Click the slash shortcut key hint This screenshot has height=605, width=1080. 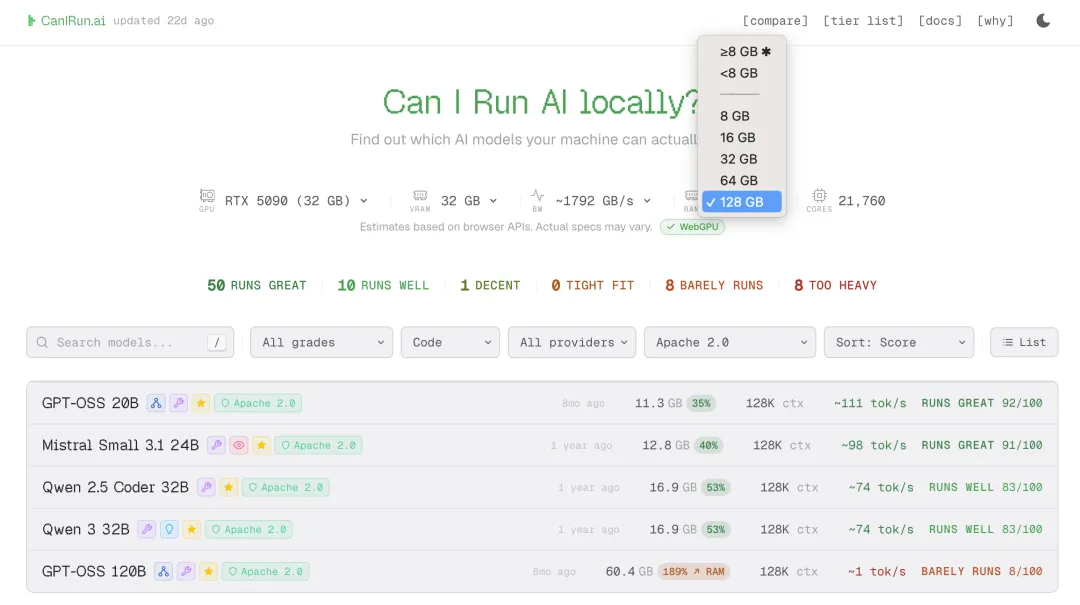click(x=217, y=342)
